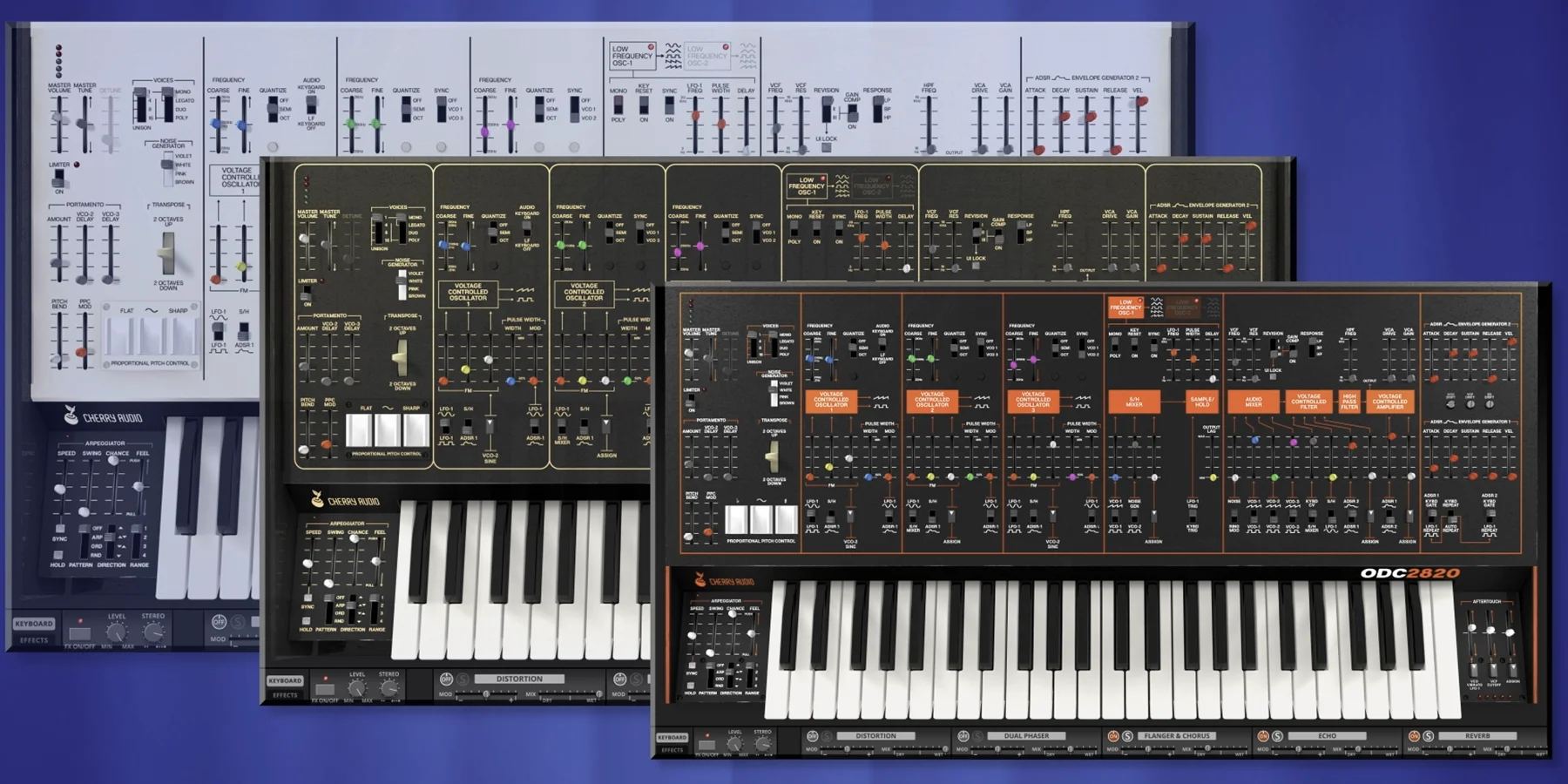Screen dimensions: 1568x784
Task: Click the Cherry Audio logo icon
Action: pos(700,578)
